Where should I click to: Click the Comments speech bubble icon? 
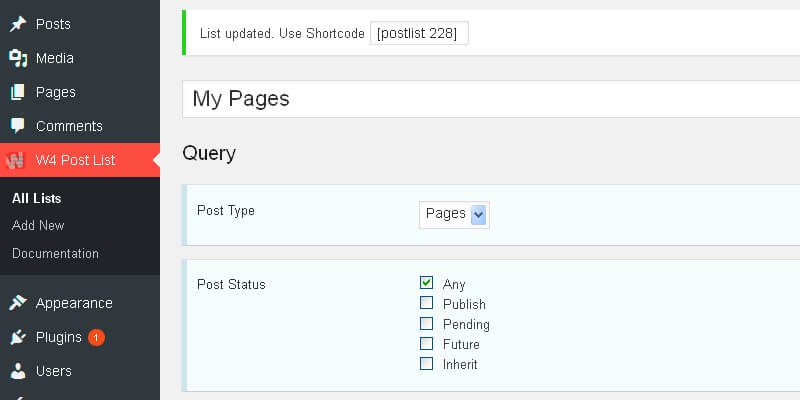tap(18, 126)
